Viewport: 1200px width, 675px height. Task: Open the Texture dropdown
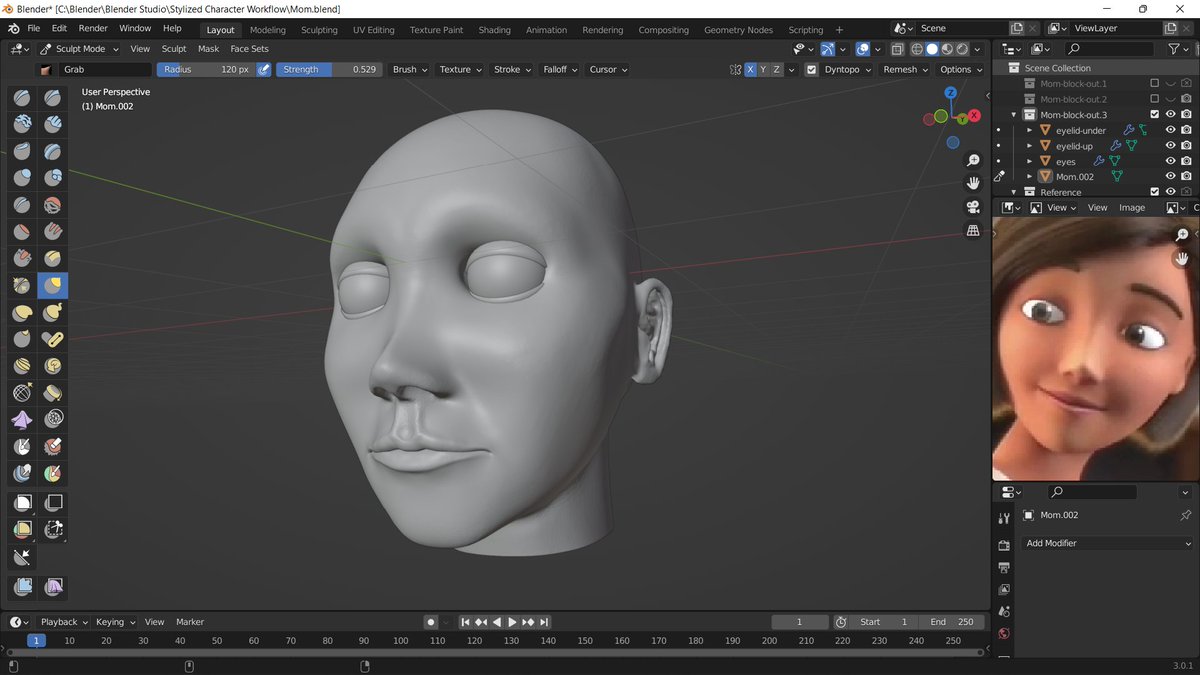(x=460, y=69)
